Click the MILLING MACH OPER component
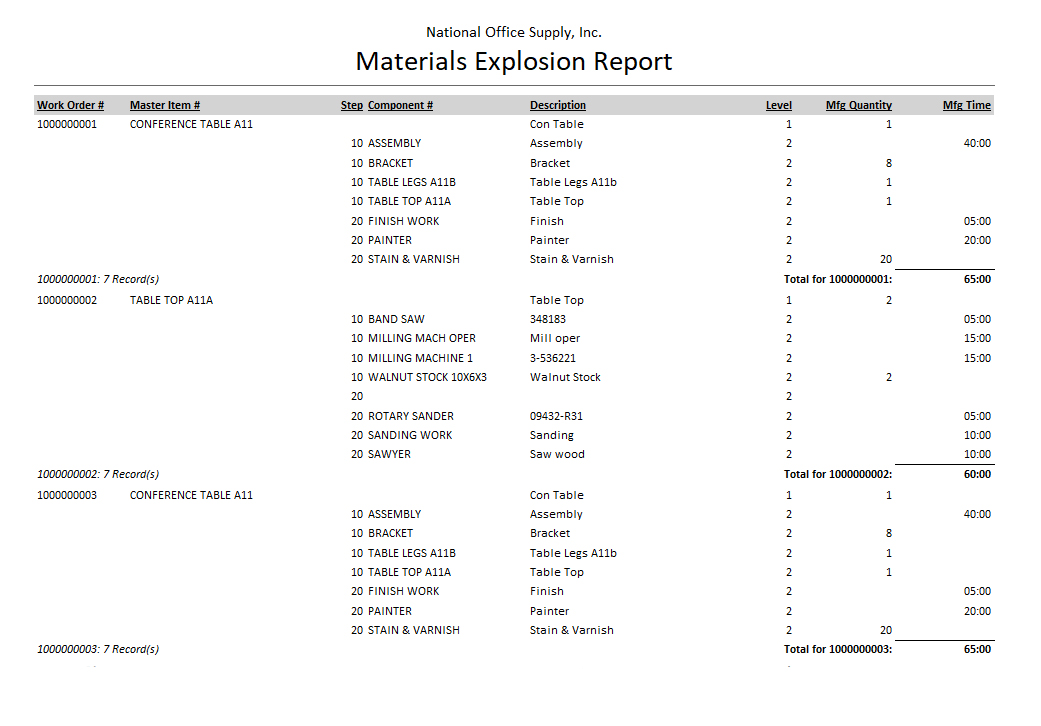The height and width of the screenshot is (726, 1041). (421, 339)
